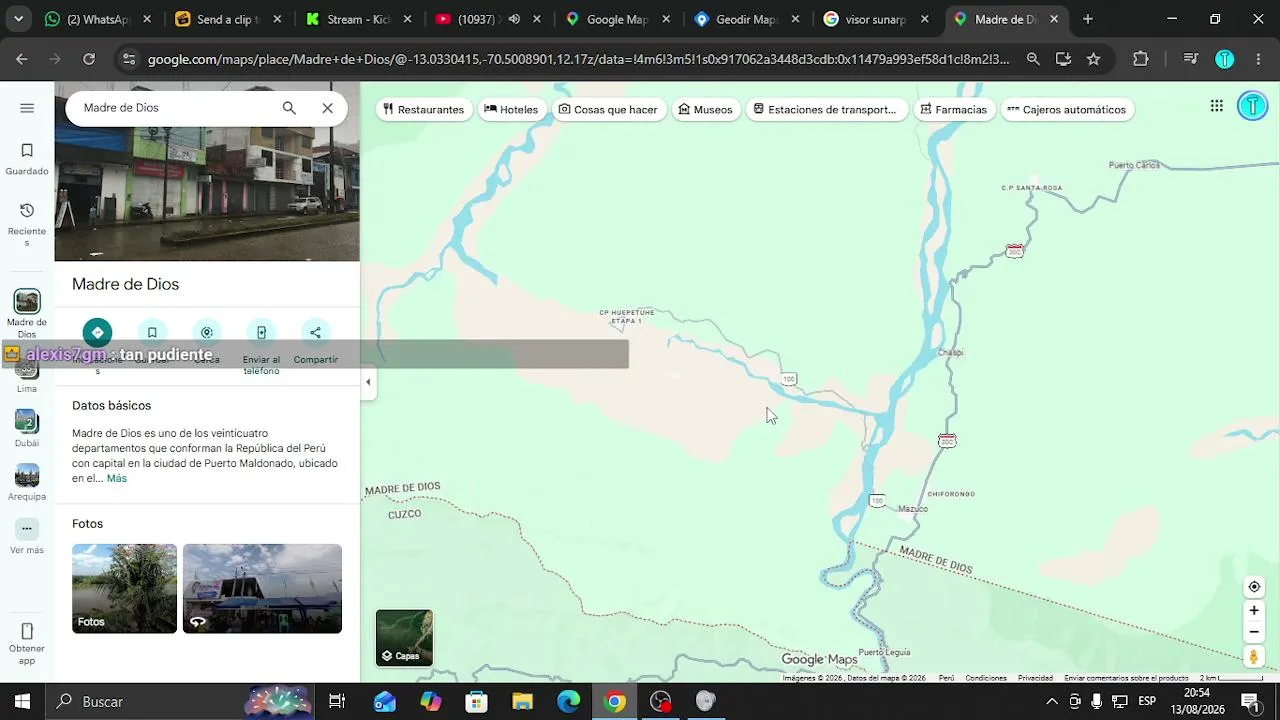Viewport: 1280px width, 720px height.
Task: Filter map by Restaurantes
Action: [x=423, y=109]
